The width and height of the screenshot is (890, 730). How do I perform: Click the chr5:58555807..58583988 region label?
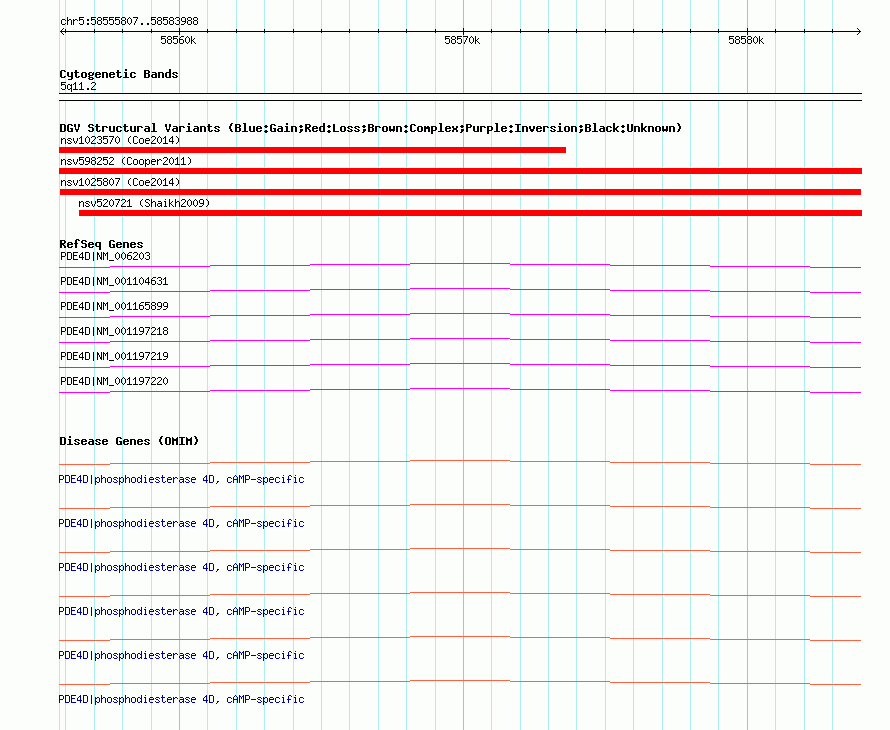click(x=129, y=22)
